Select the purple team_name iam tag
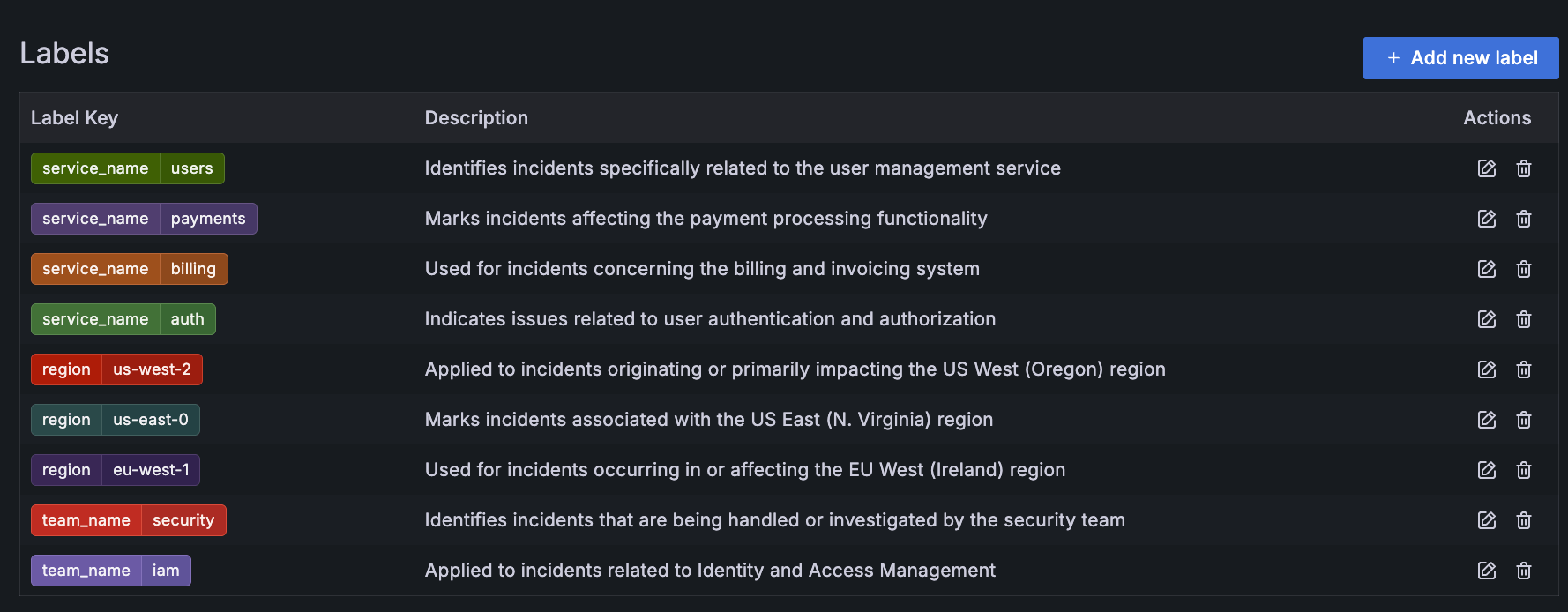 [111, 571]
